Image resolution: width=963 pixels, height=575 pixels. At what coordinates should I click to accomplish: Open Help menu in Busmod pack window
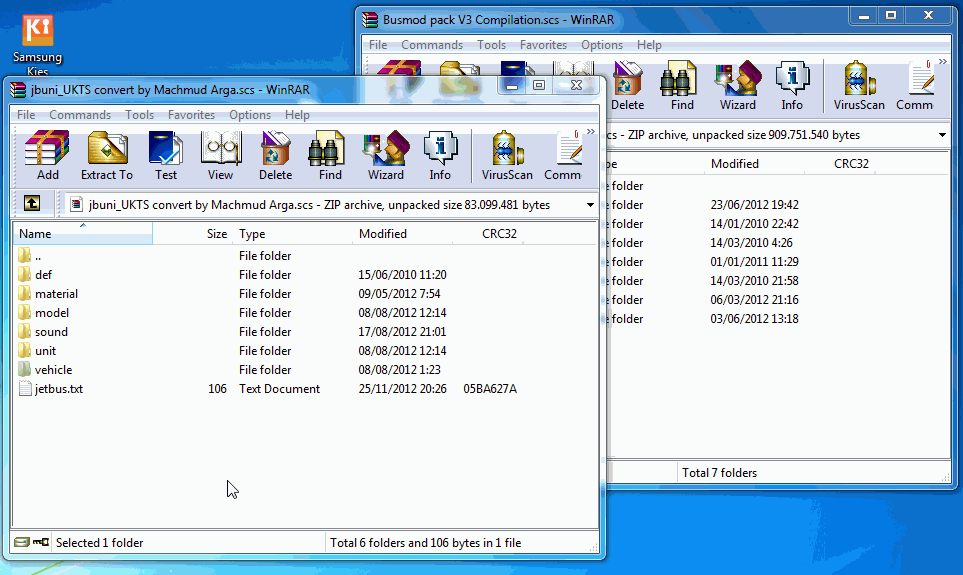tap(649, 45)
